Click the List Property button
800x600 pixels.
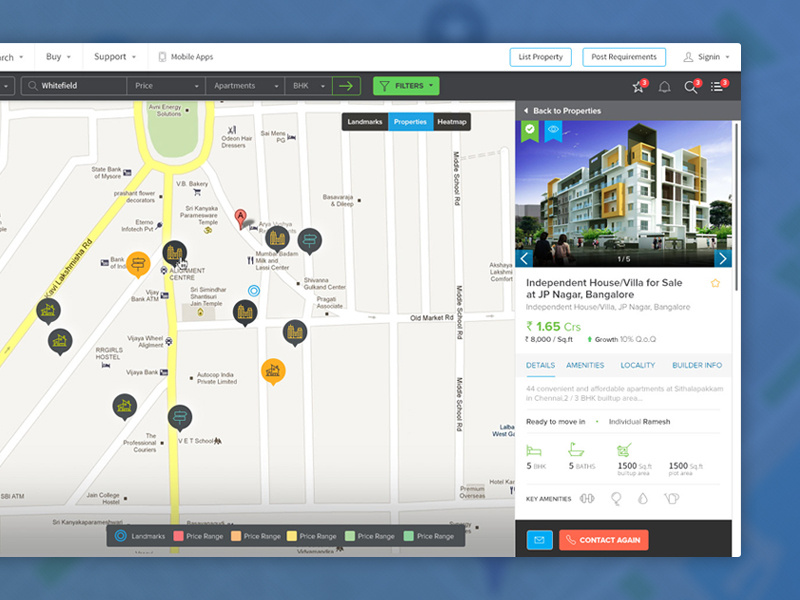(x=541, y=57)
